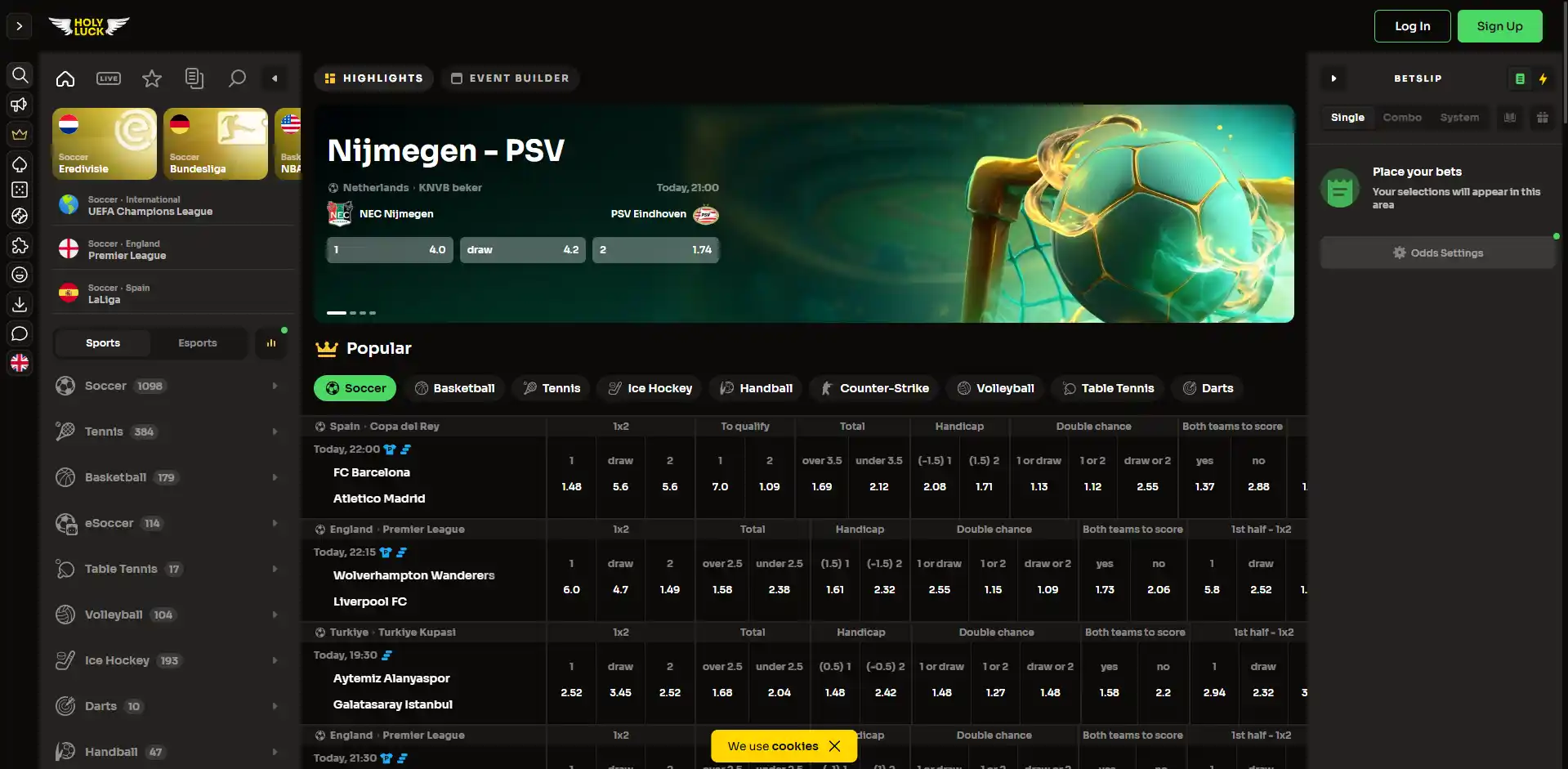Open the England Premier League shortcut link

(x=173, y=249)
